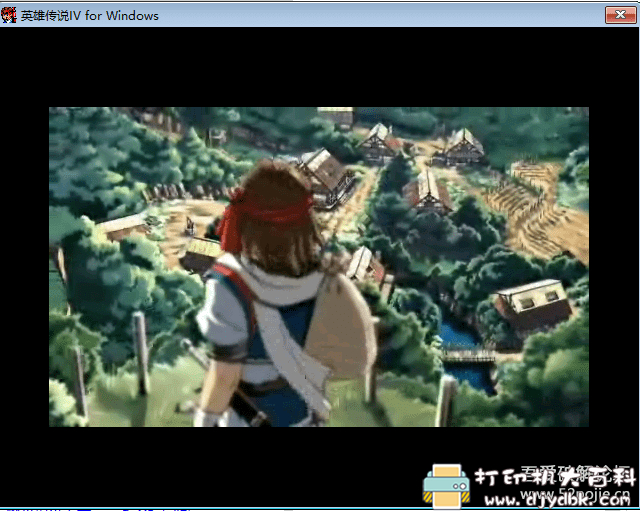Click the title text 英雄传说IV for Windows
The height and width of the screenshot is (511, 640).
[89, 16]
